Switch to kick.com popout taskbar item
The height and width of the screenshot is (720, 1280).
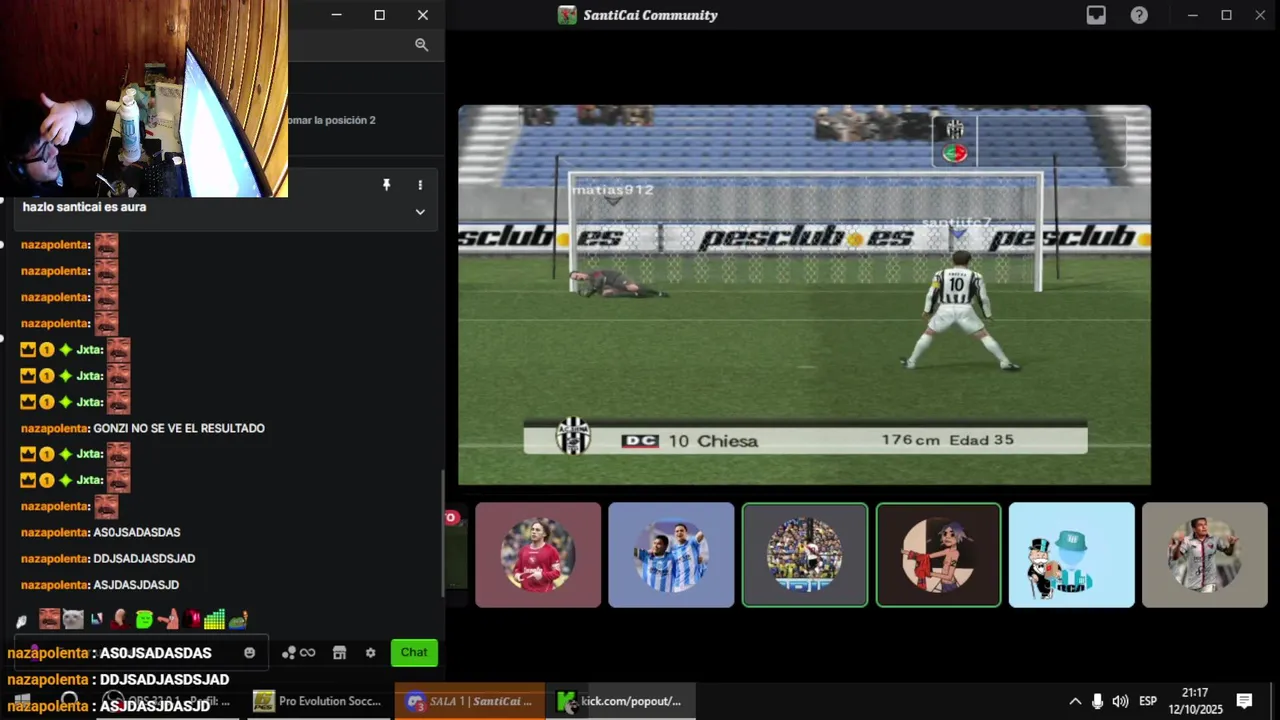coord(620,702)
